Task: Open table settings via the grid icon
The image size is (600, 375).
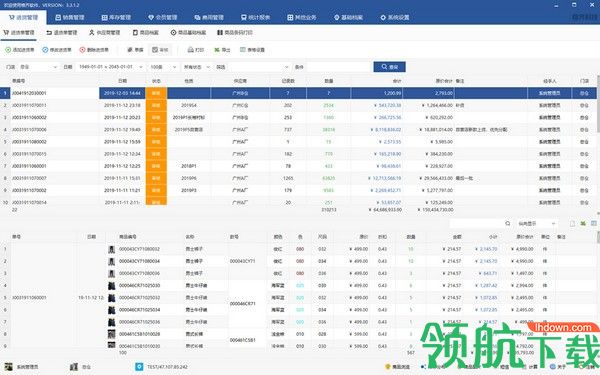Action: click(243, 50)
